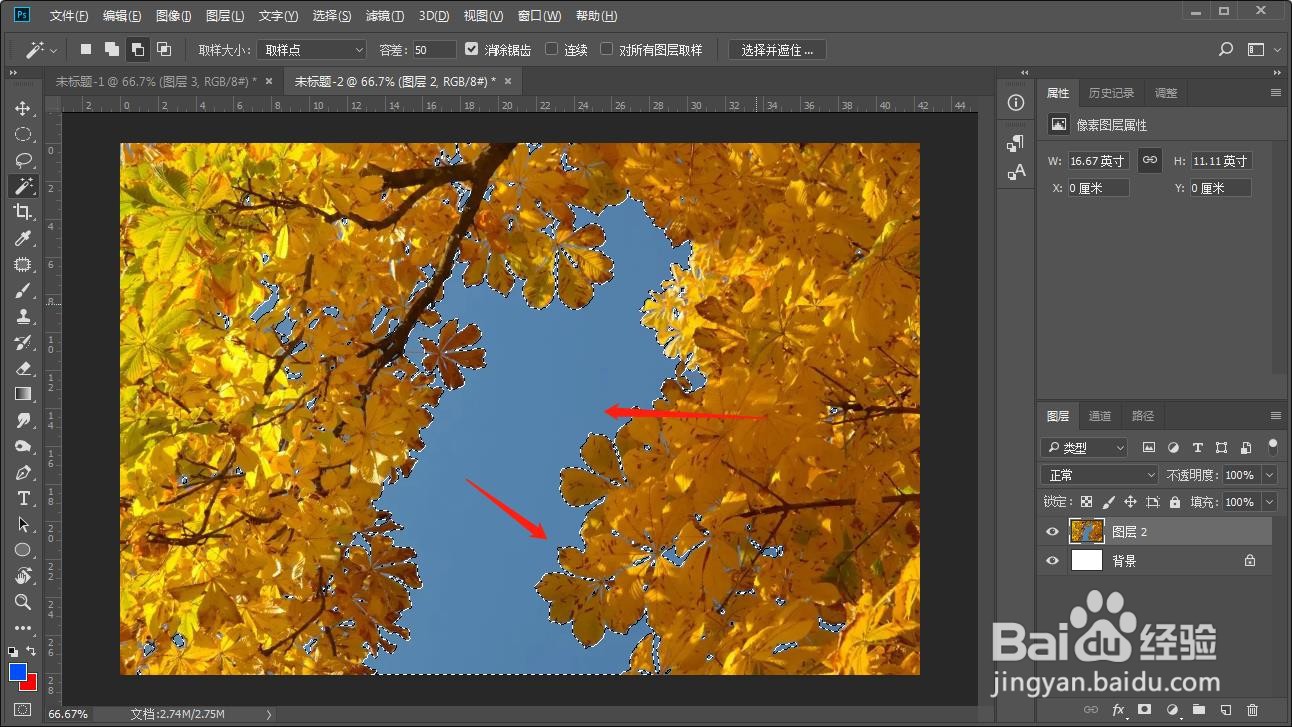The height and width of the screenshot is (727, 1292).
Task: Click the New Selection mode icon
Action: point(86,49)
